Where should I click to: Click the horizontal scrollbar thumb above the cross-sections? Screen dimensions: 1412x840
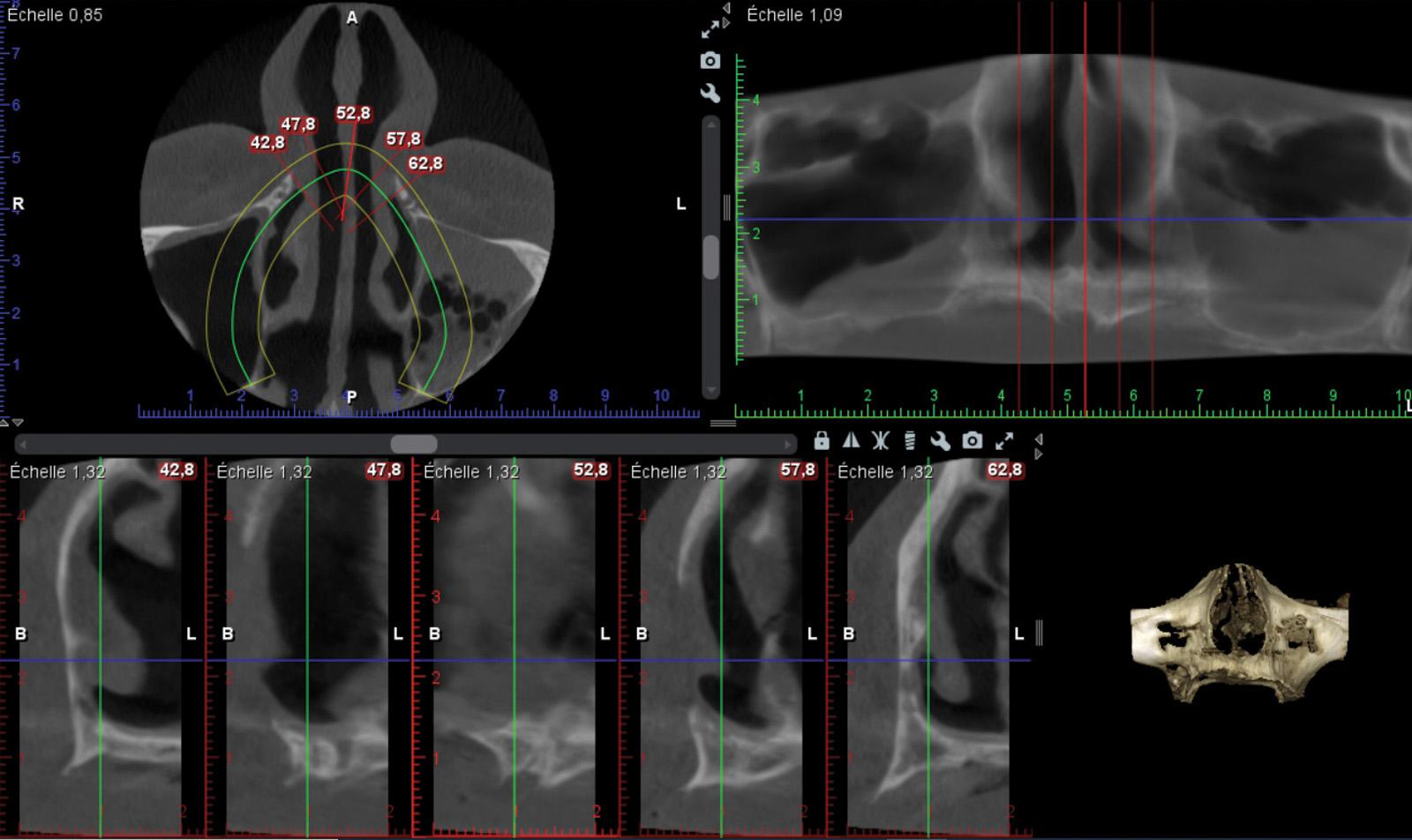[415, 443]
